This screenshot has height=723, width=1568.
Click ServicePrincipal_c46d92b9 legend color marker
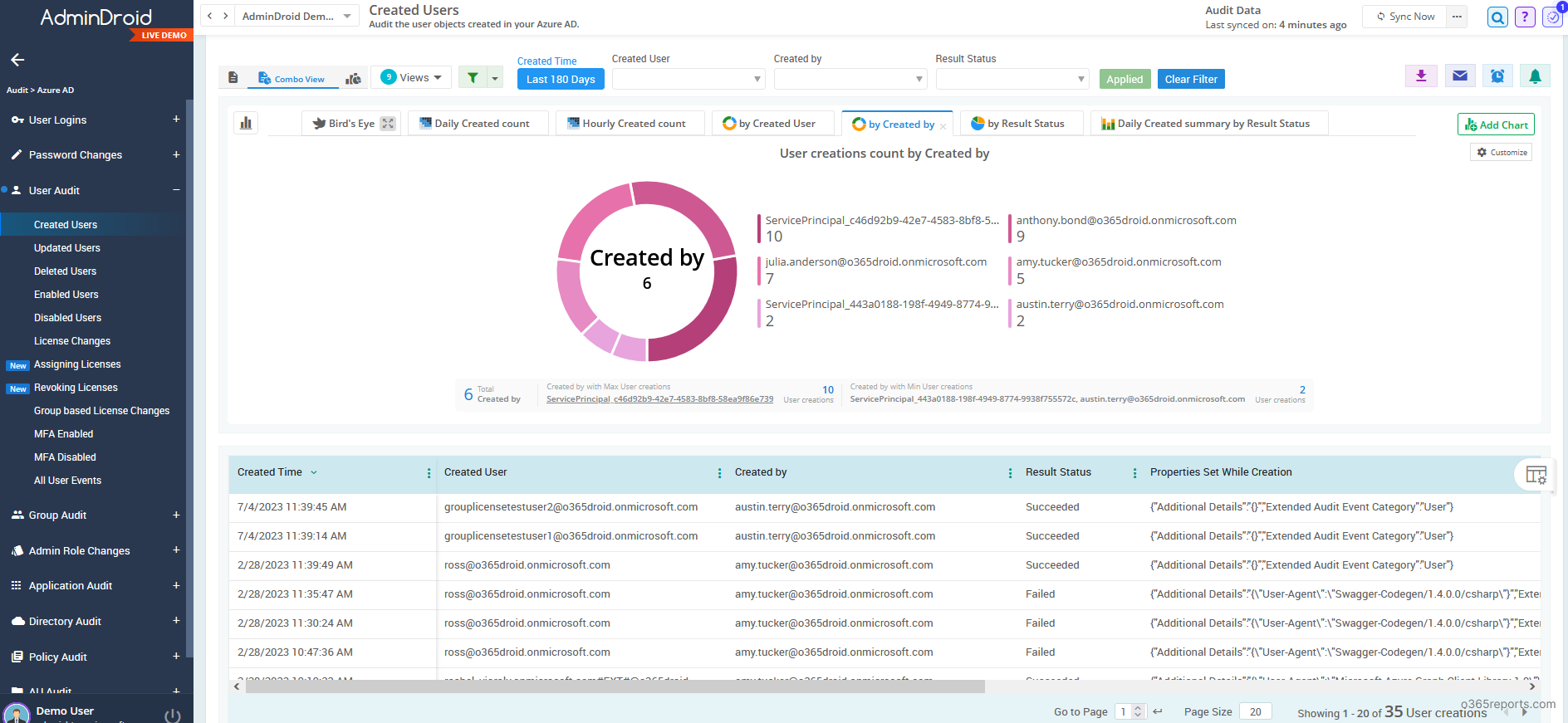[x=759, y=229]
